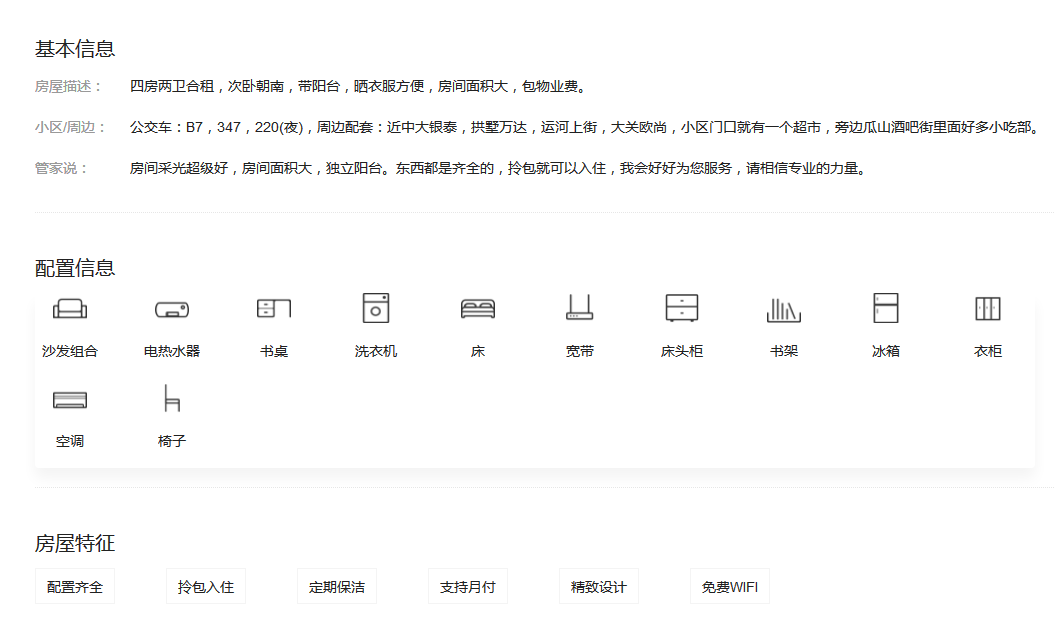Click the electric water heater (电热水器) icon
Viewport: 1054px width, 632px height.
click(x=172, y=309)
